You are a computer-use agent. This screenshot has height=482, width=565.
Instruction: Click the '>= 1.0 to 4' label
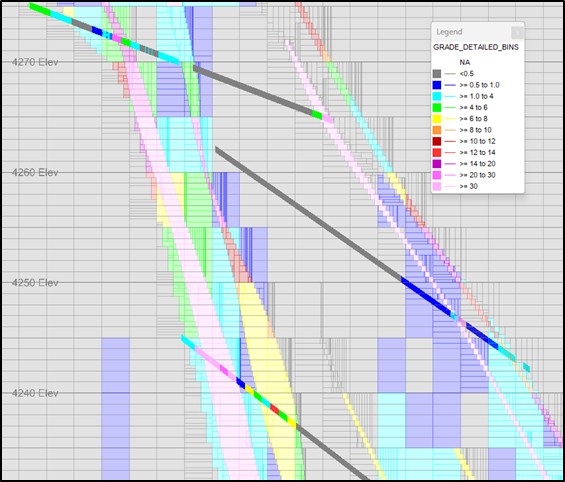(x=476, y=96)
